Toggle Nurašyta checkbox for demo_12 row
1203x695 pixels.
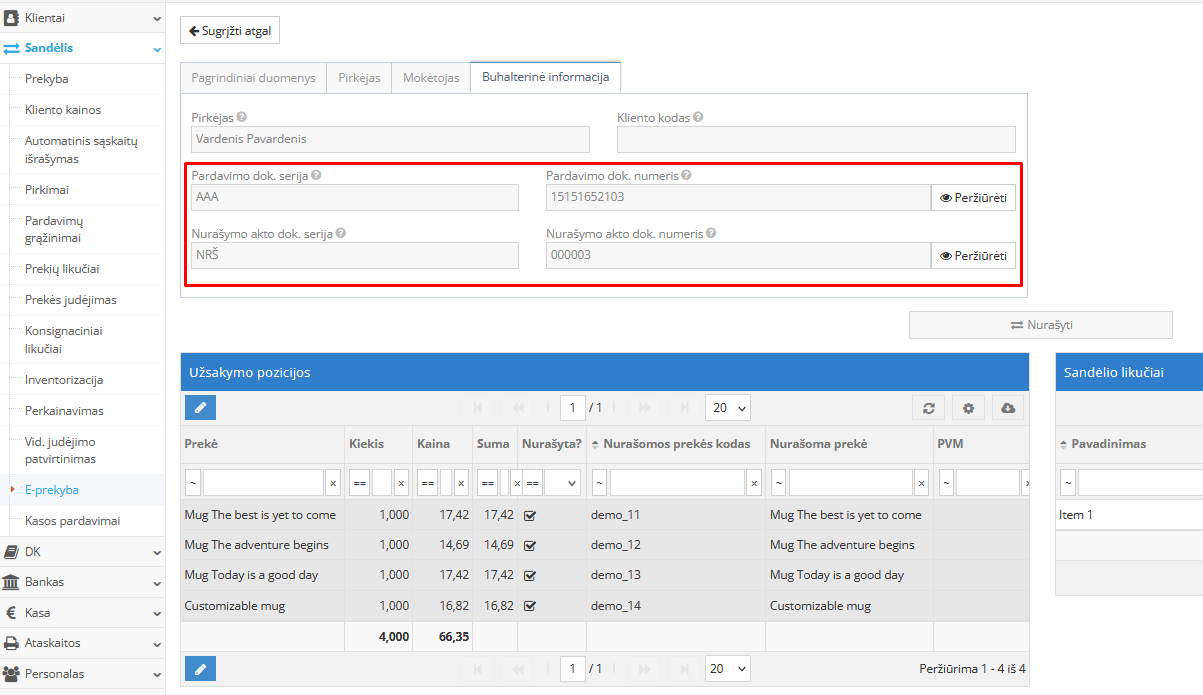click(x=530, y=546)
